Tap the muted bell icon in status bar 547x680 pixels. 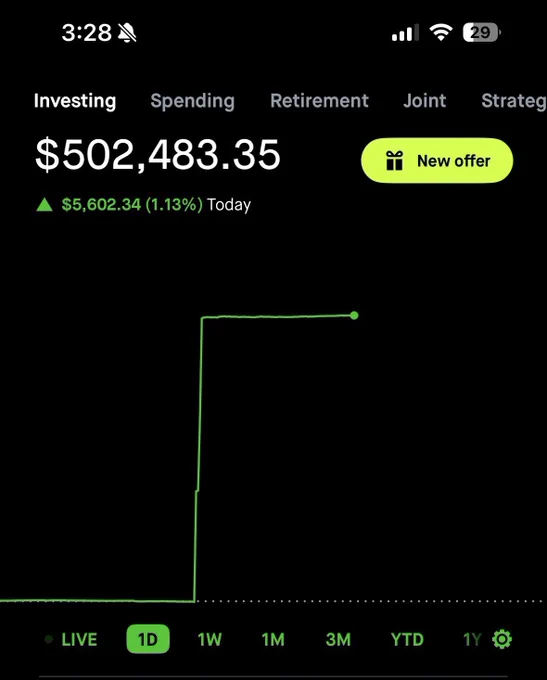(x=127, y=33)
